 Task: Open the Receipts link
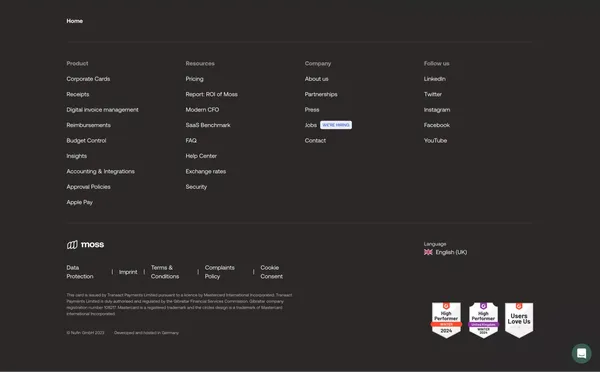coord(78,94)
